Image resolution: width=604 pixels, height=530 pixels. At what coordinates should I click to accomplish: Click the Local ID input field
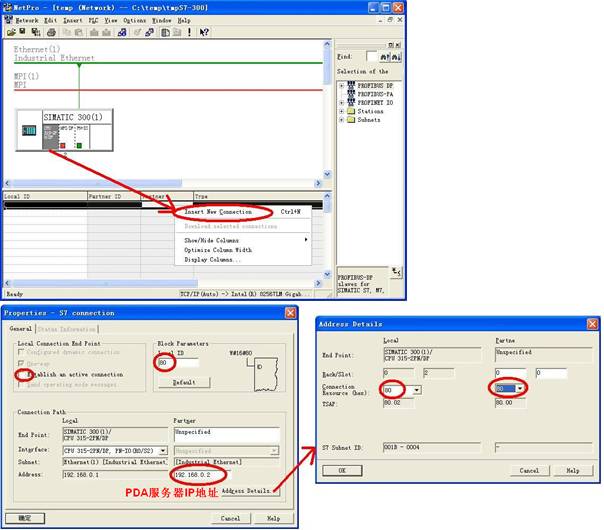click(x=178, y=363)
